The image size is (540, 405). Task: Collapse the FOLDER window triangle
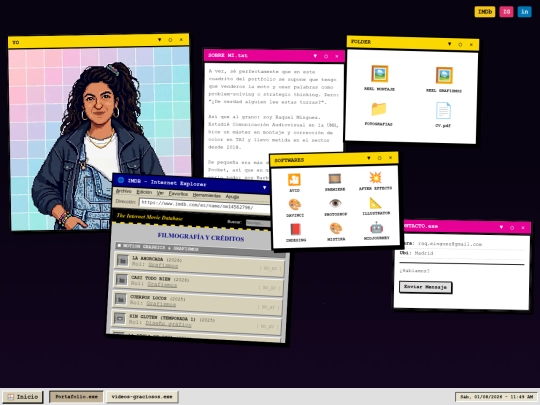point(449,44)
